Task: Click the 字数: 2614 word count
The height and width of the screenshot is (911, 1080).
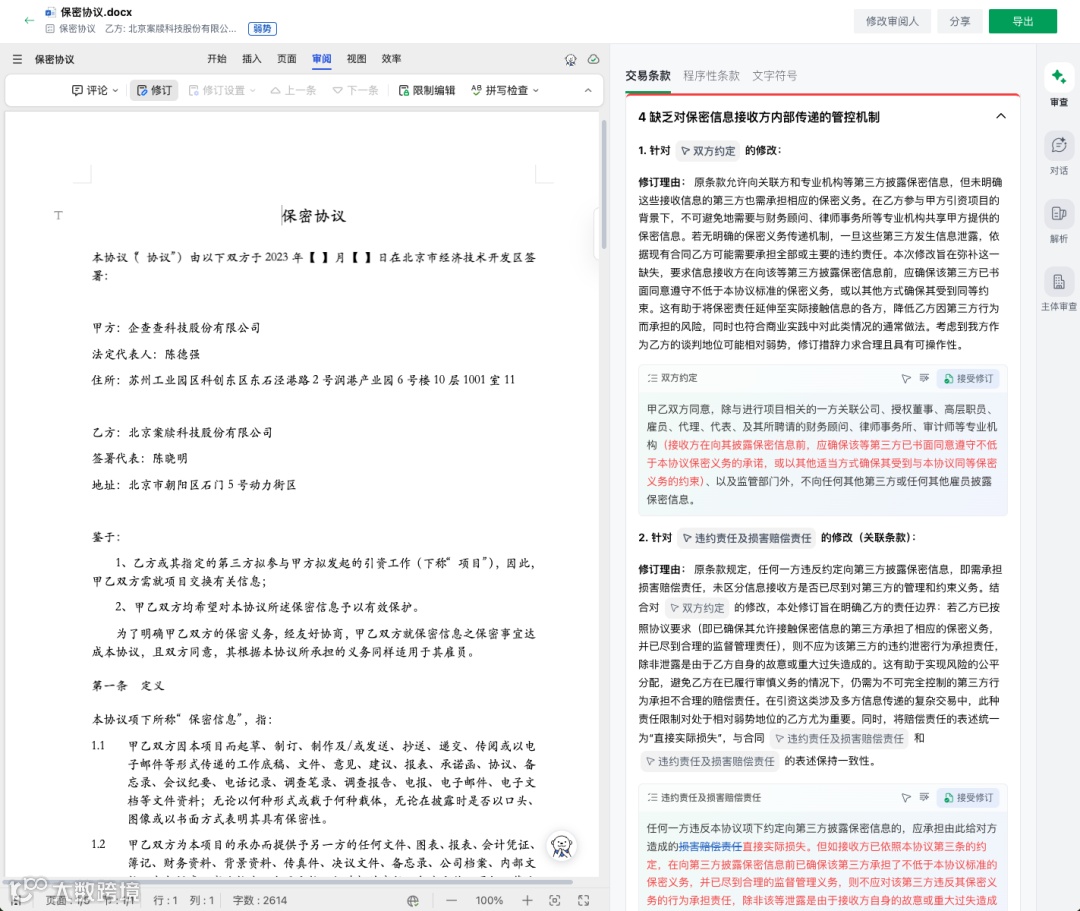Action: coord(260,901)
